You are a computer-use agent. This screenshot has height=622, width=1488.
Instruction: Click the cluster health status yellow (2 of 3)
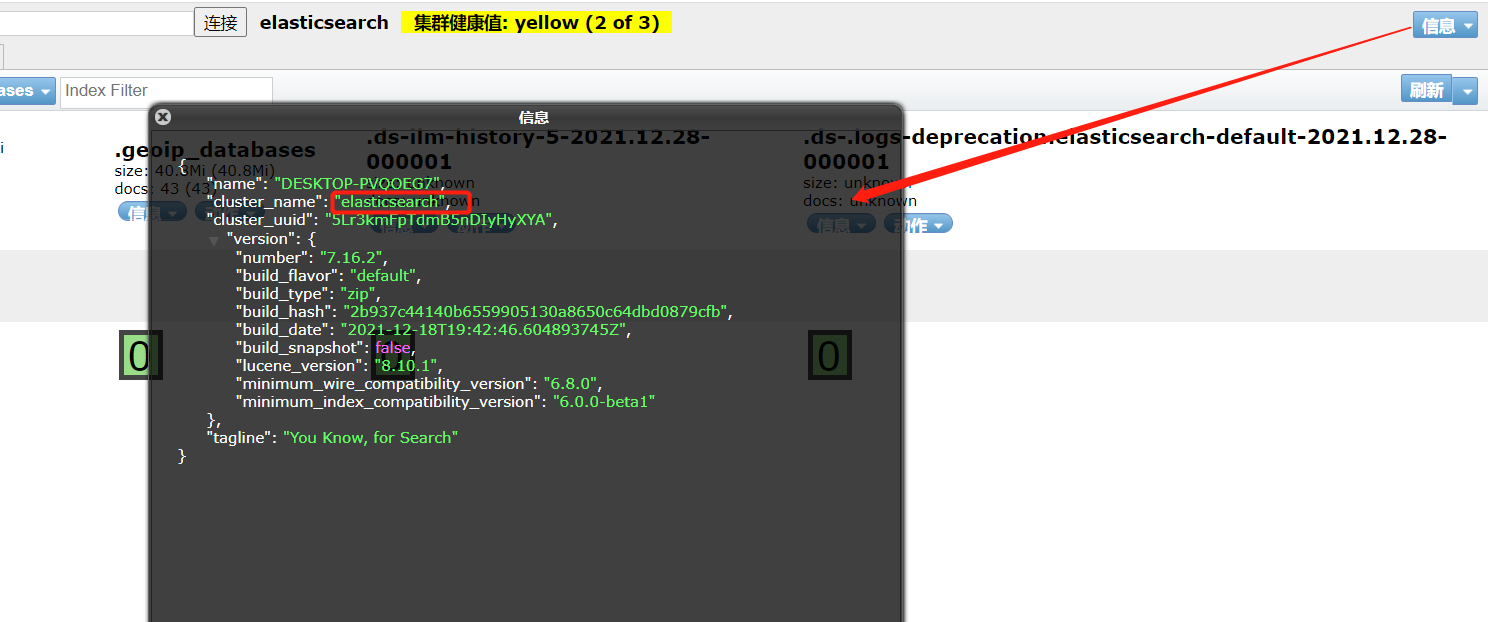pyautogui.click(x=536, y=23)
